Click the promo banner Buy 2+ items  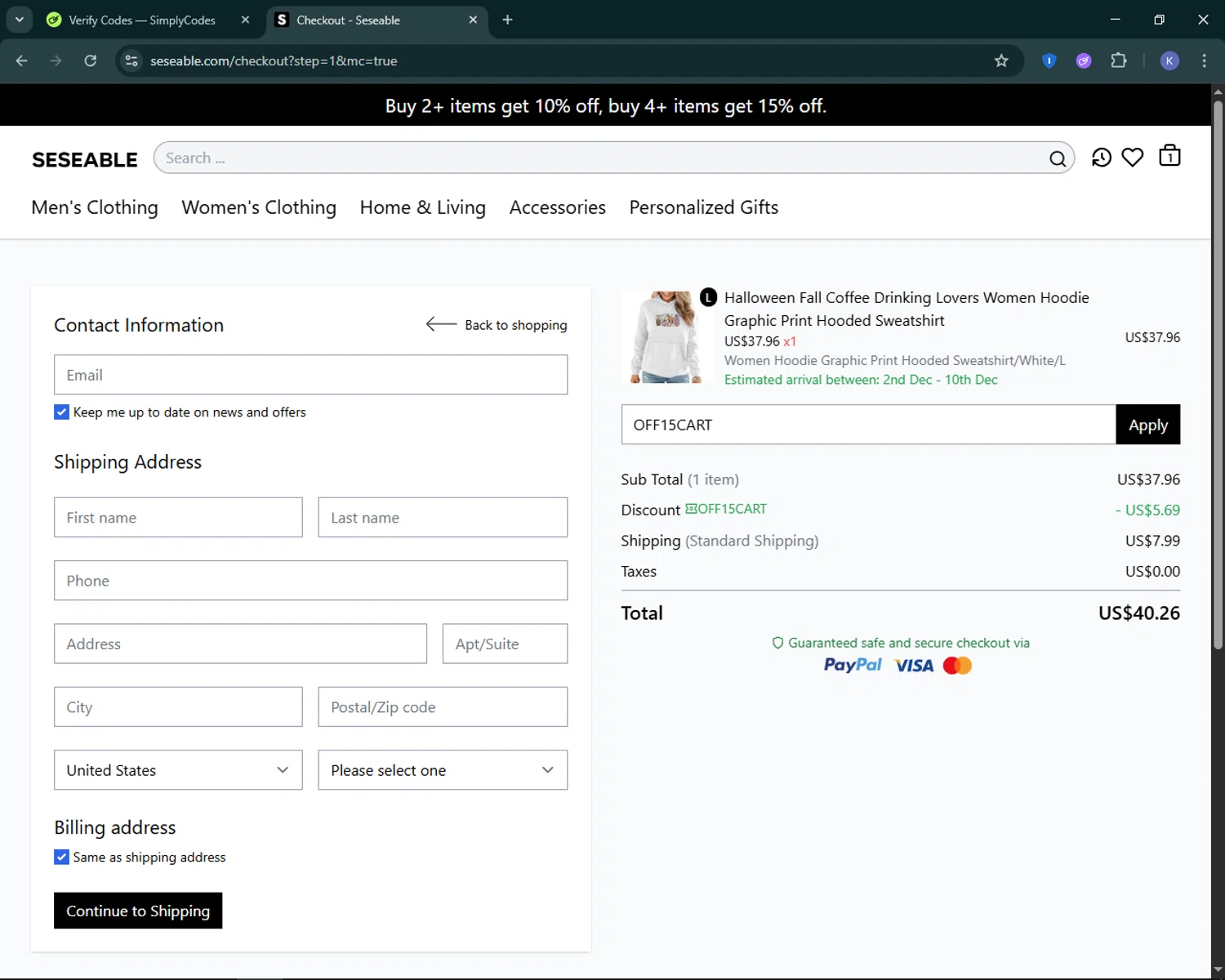point(605,106)
